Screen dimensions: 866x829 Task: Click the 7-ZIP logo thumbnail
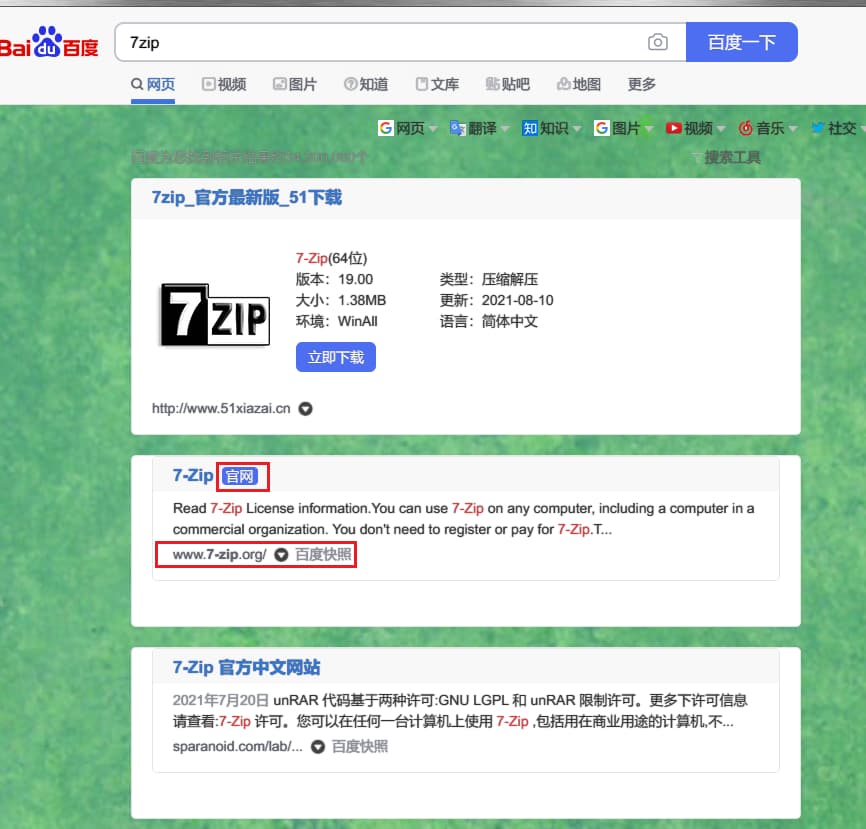215,314
